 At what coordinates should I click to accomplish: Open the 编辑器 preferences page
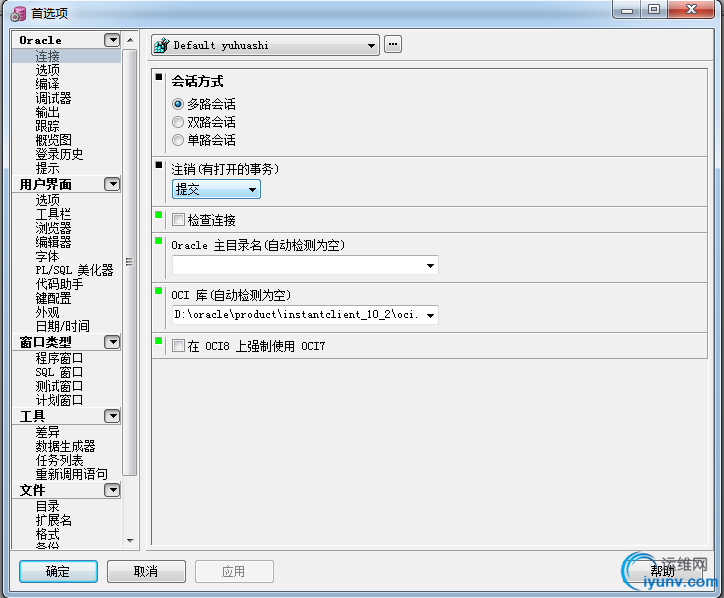(54, 242)
